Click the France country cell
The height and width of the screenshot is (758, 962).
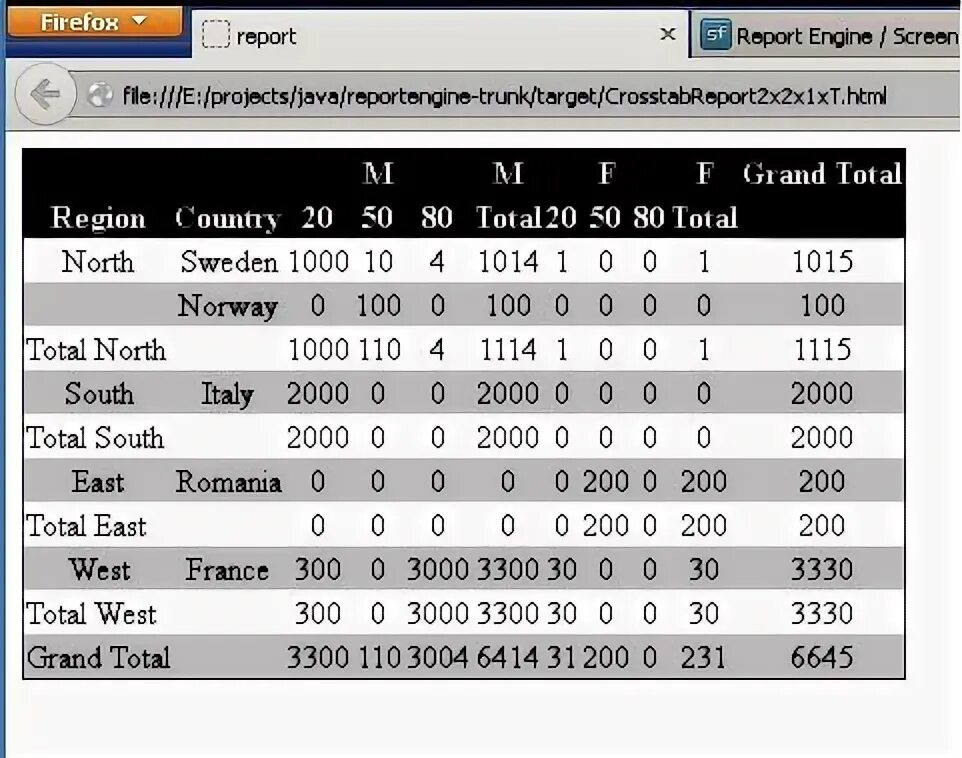226,570
